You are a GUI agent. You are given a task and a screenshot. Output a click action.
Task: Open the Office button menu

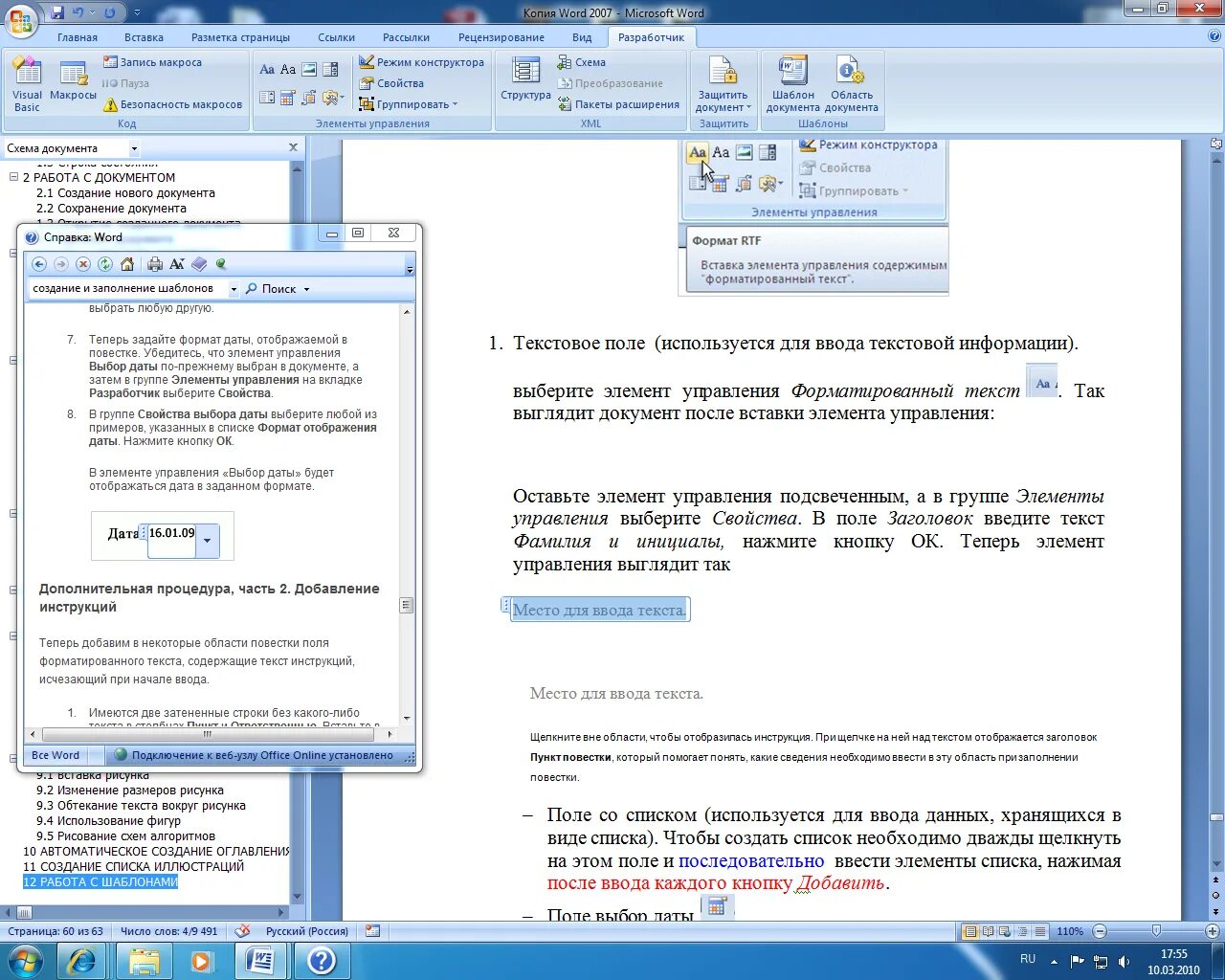point(21,19)
